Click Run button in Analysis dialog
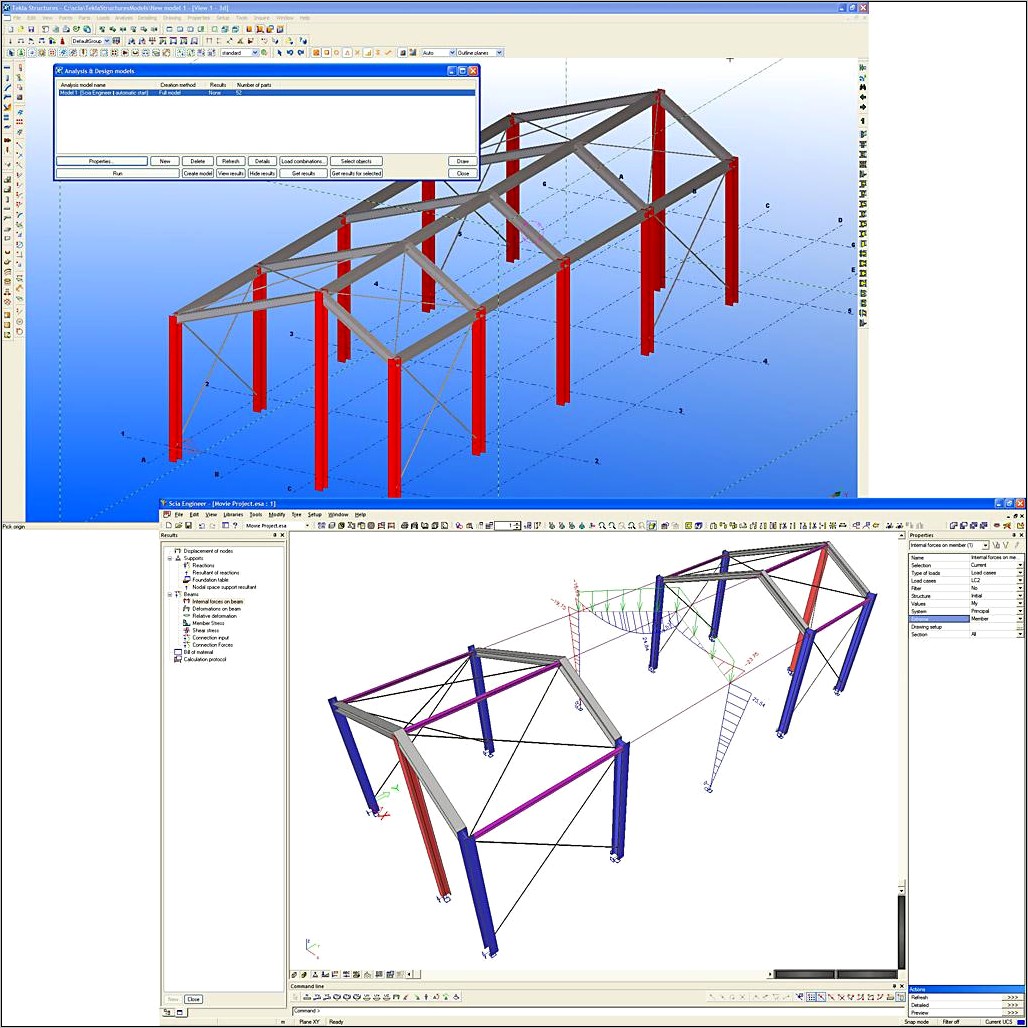This screenshot has width=1028, height=1028. click(x=117, y=174)
